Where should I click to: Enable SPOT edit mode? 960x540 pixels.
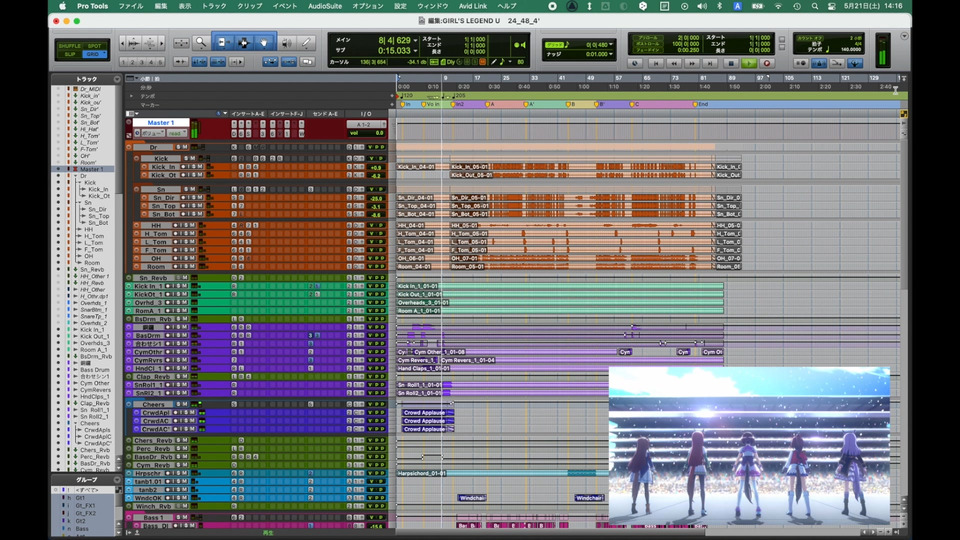94,46
